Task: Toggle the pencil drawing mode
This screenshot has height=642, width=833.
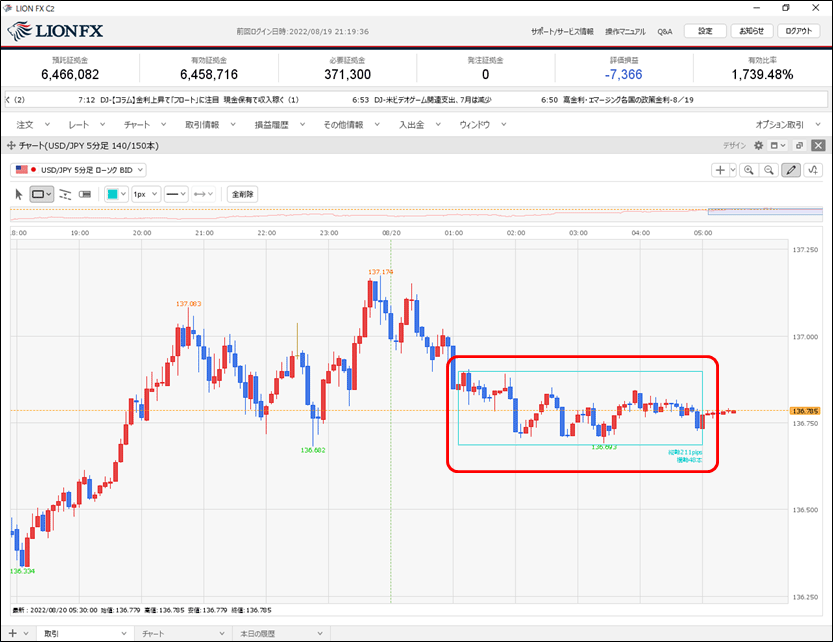Action: click(x=791, y=170)
